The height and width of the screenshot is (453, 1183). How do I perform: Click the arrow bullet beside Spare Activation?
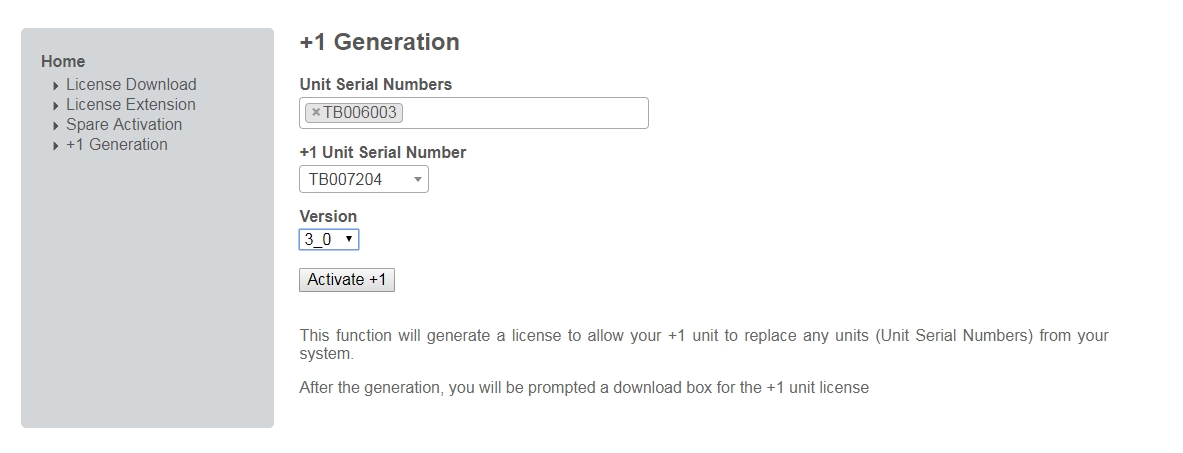56,126
